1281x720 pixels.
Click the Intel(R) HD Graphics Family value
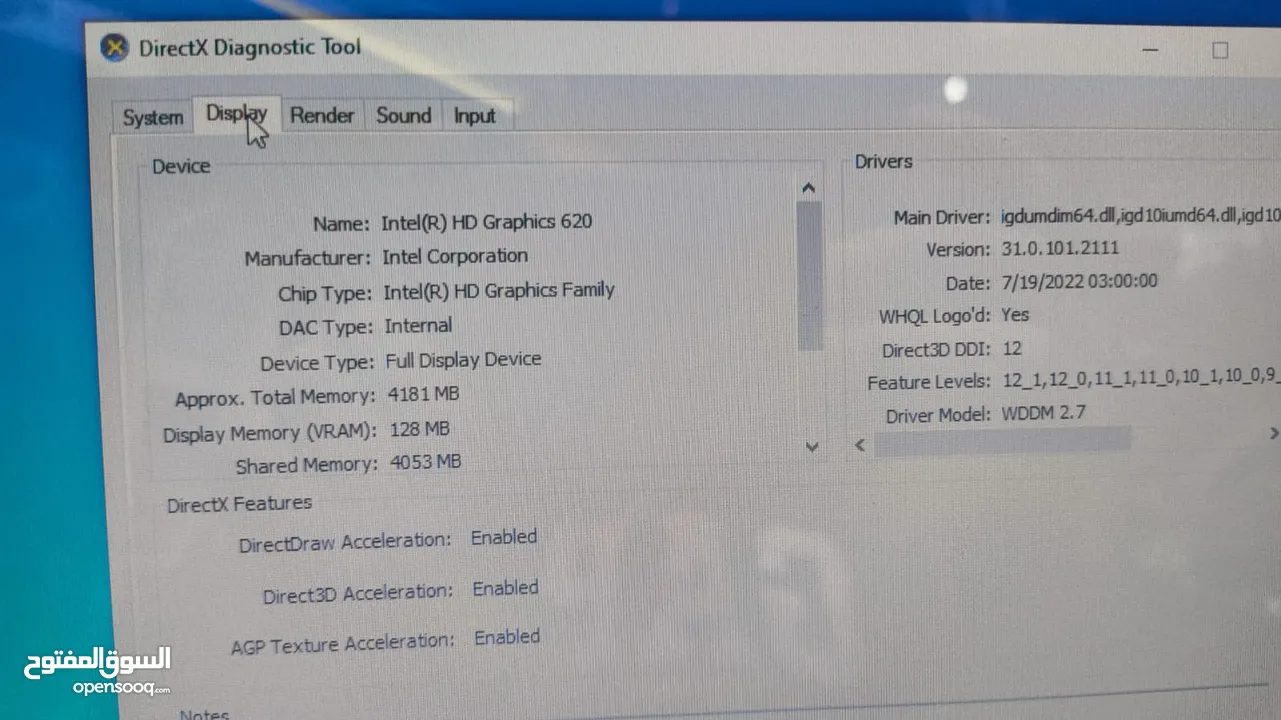point(499,291)
